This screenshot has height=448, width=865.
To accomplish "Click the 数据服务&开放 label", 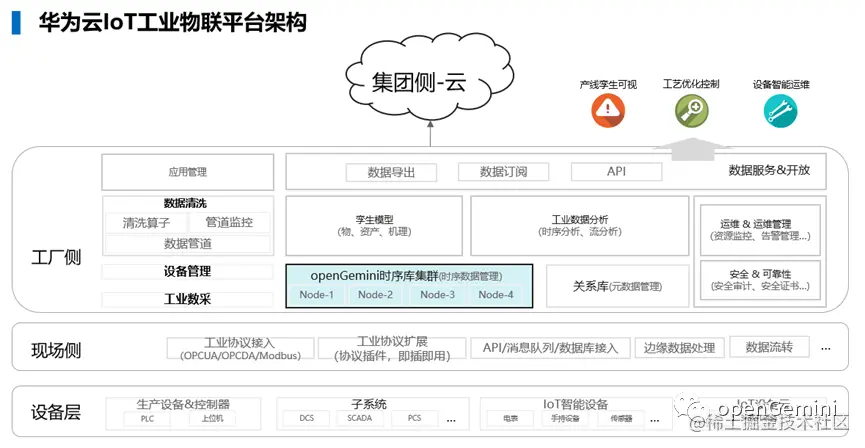I will [769, 170].
